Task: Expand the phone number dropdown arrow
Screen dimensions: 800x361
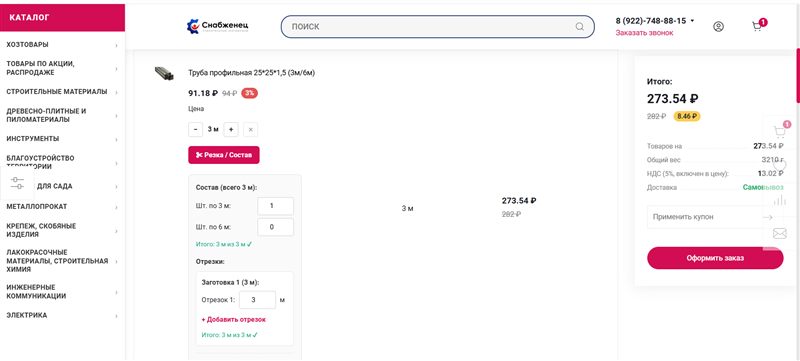Action: click(692, 21)
